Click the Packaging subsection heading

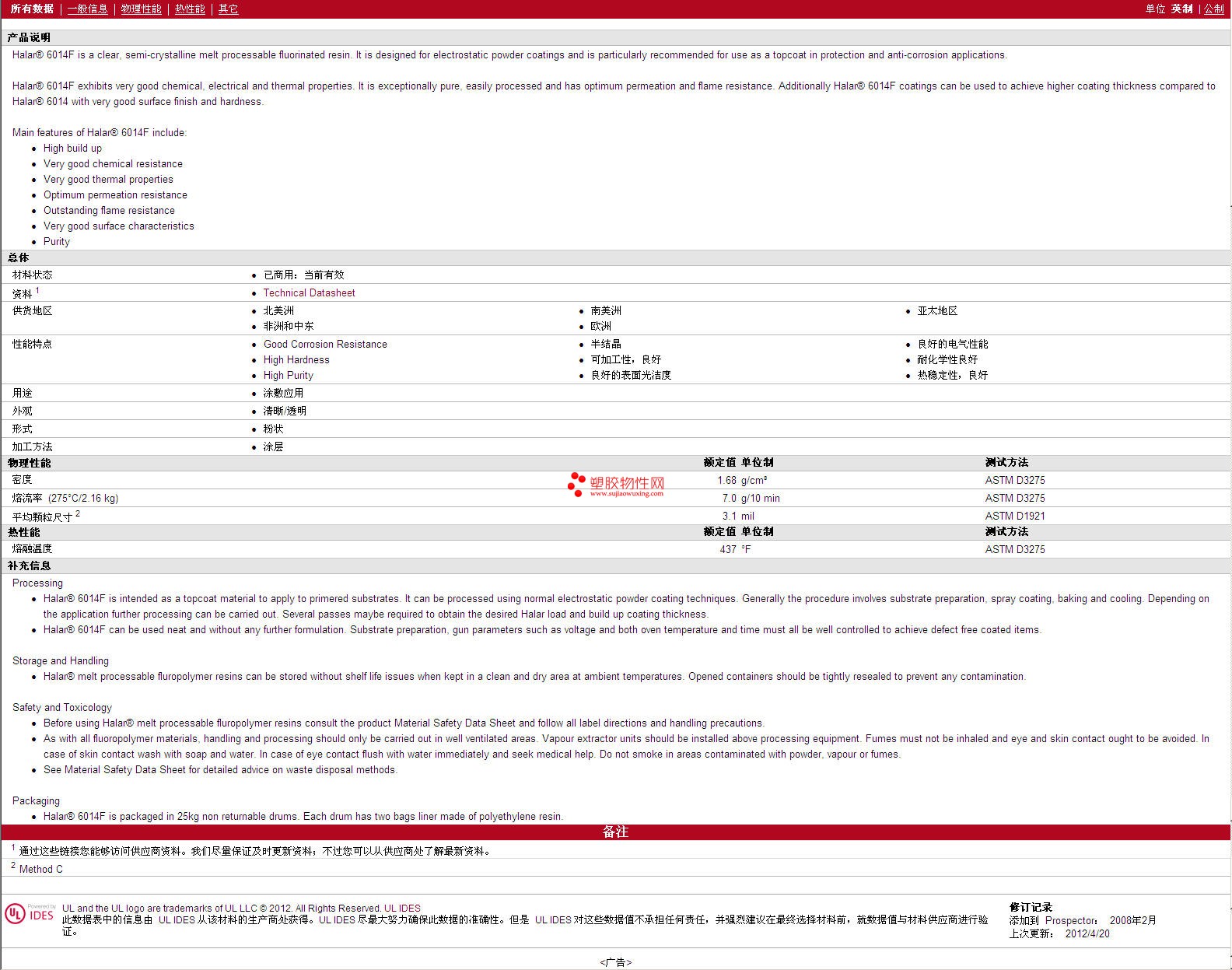[36, 801]
